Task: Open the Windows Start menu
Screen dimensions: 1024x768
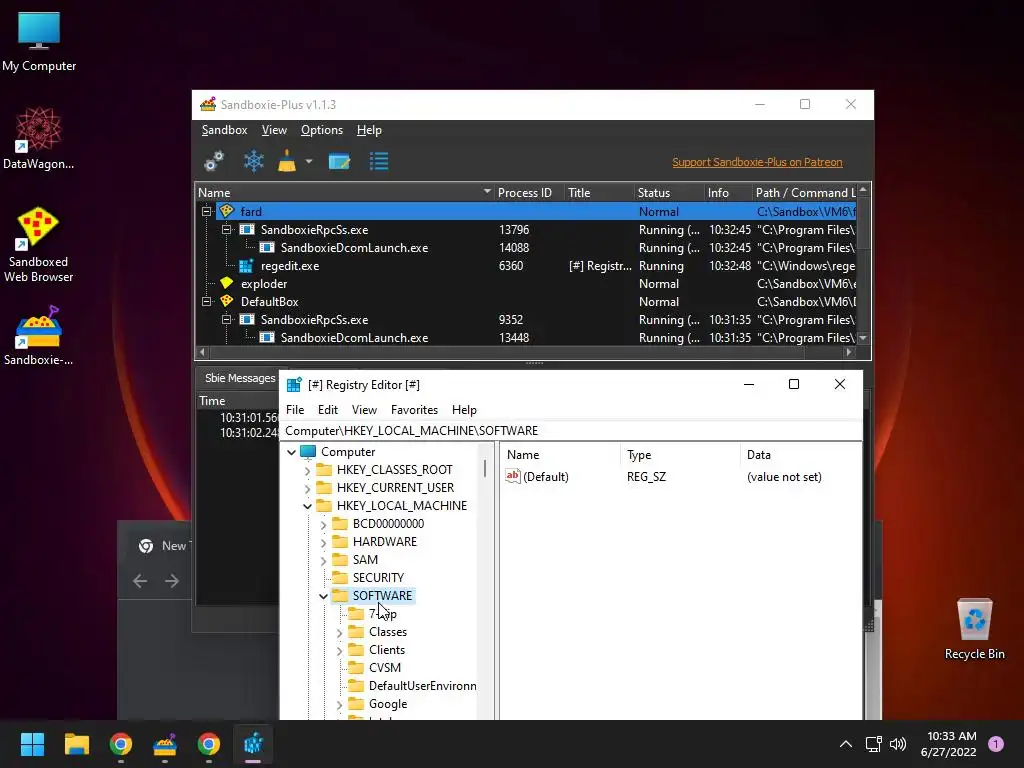Action: point(32,744)
